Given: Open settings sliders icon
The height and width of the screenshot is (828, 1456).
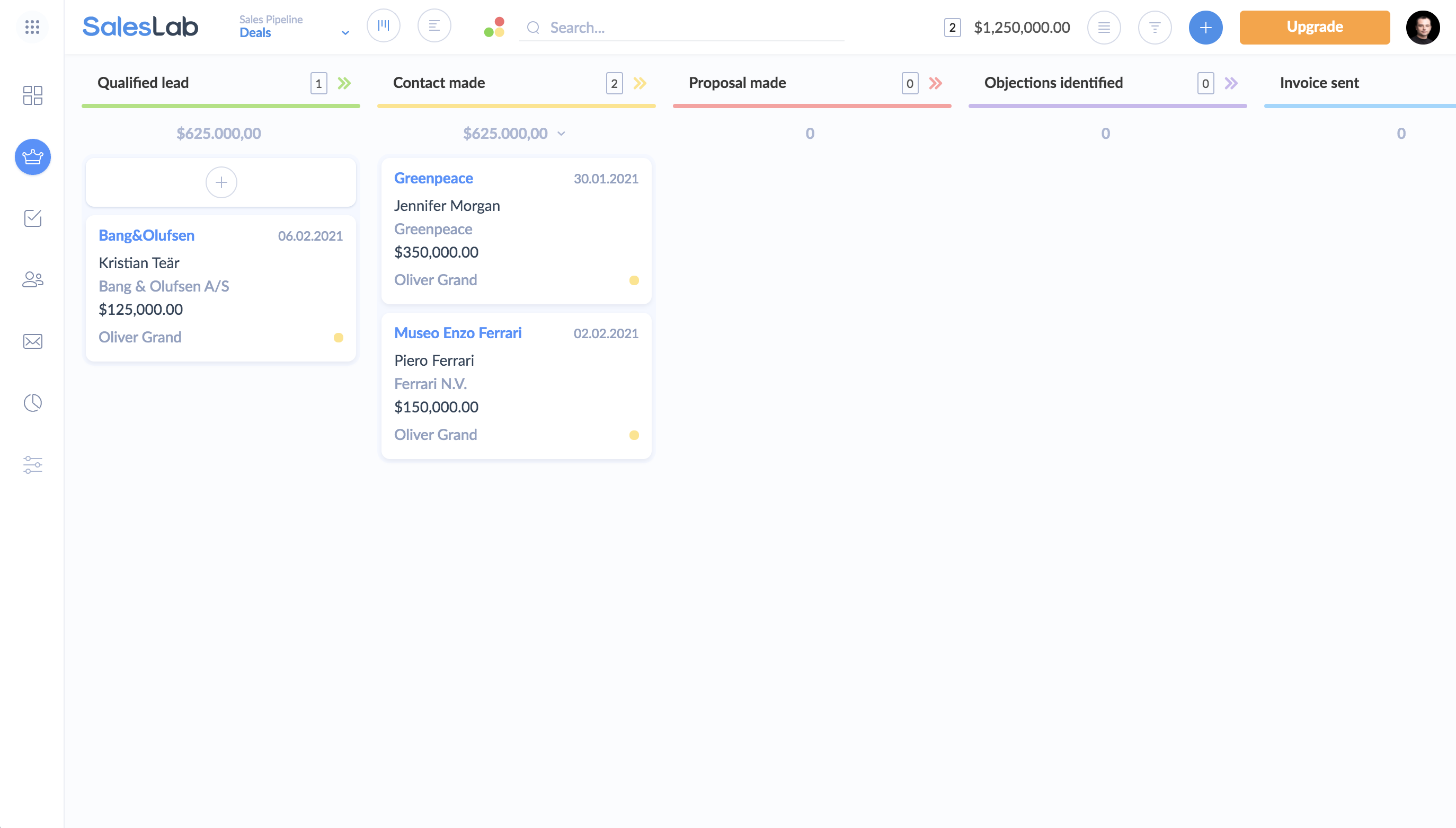Looking at the screenshot, I should (x=32, y=464).
